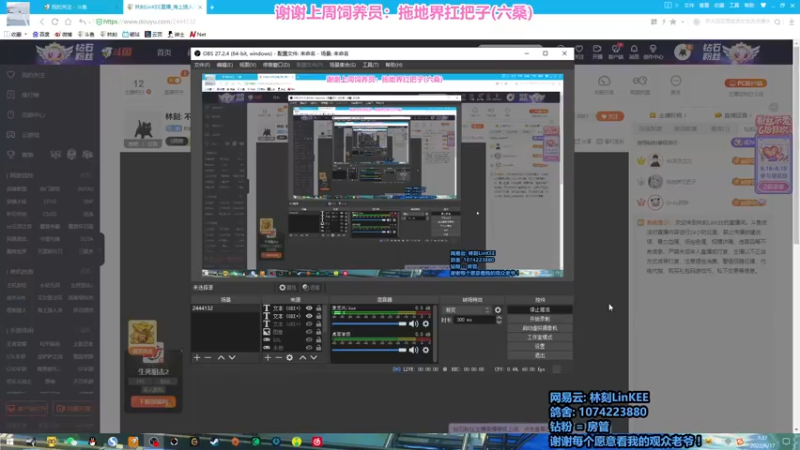800x450 pixels.
Task: Open the 滤镜 source filters button
Action: 311,288
